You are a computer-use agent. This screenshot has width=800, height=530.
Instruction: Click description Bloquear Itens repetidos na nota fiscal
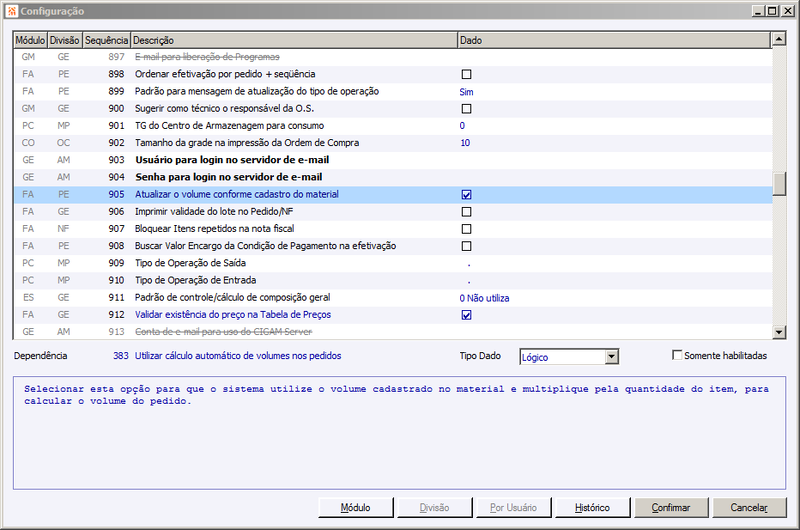click(214, 229)
